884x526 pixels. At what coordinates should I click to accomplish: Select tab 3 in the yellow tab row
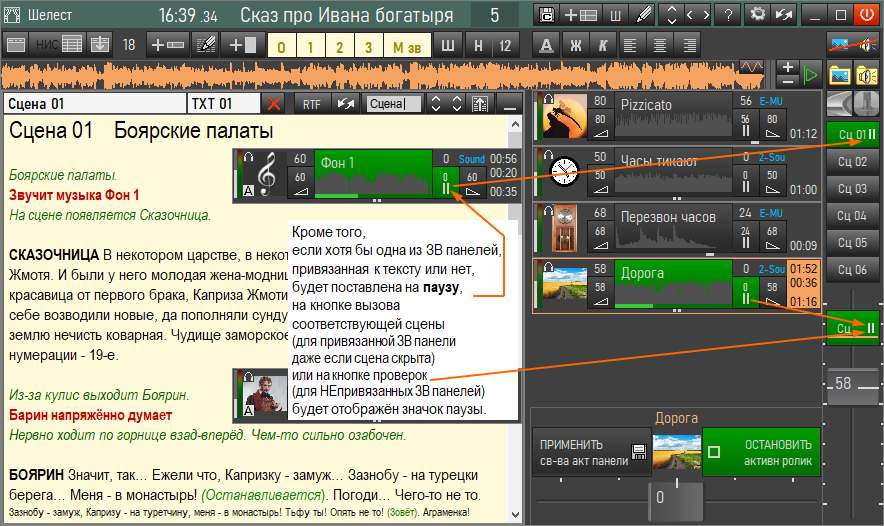click(x=368, y=47)
